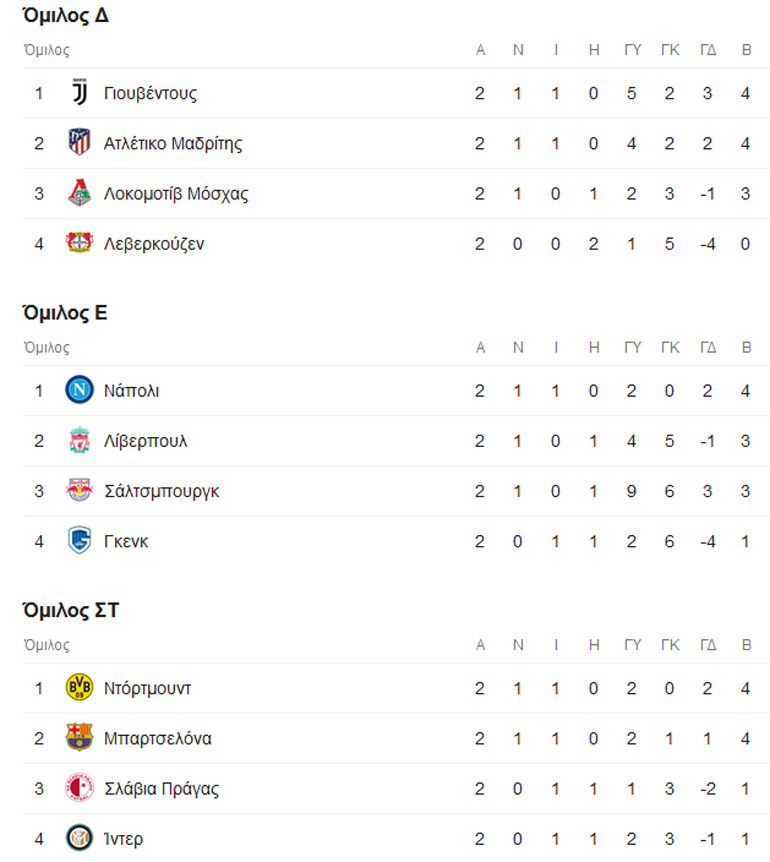Click the Όμιλος Ε group heading

pos(65,313)
